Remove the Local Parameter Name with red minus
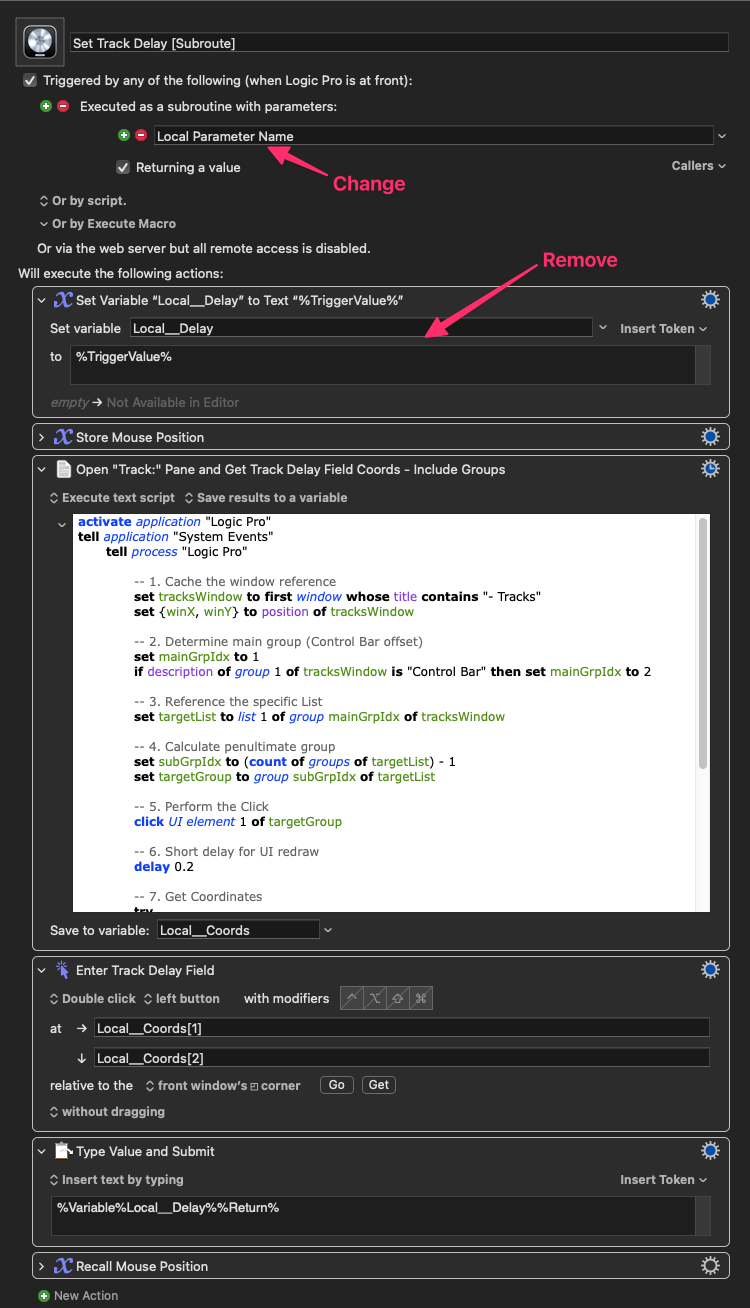 141,136
